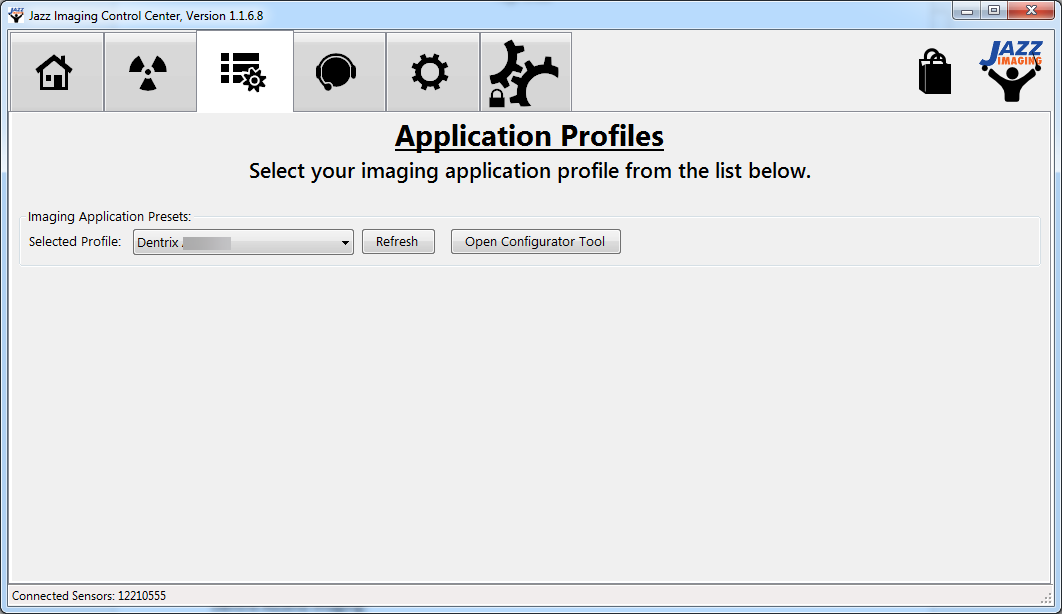
Task: Click the Application Profiles heading
Action: tap(529, 136)
